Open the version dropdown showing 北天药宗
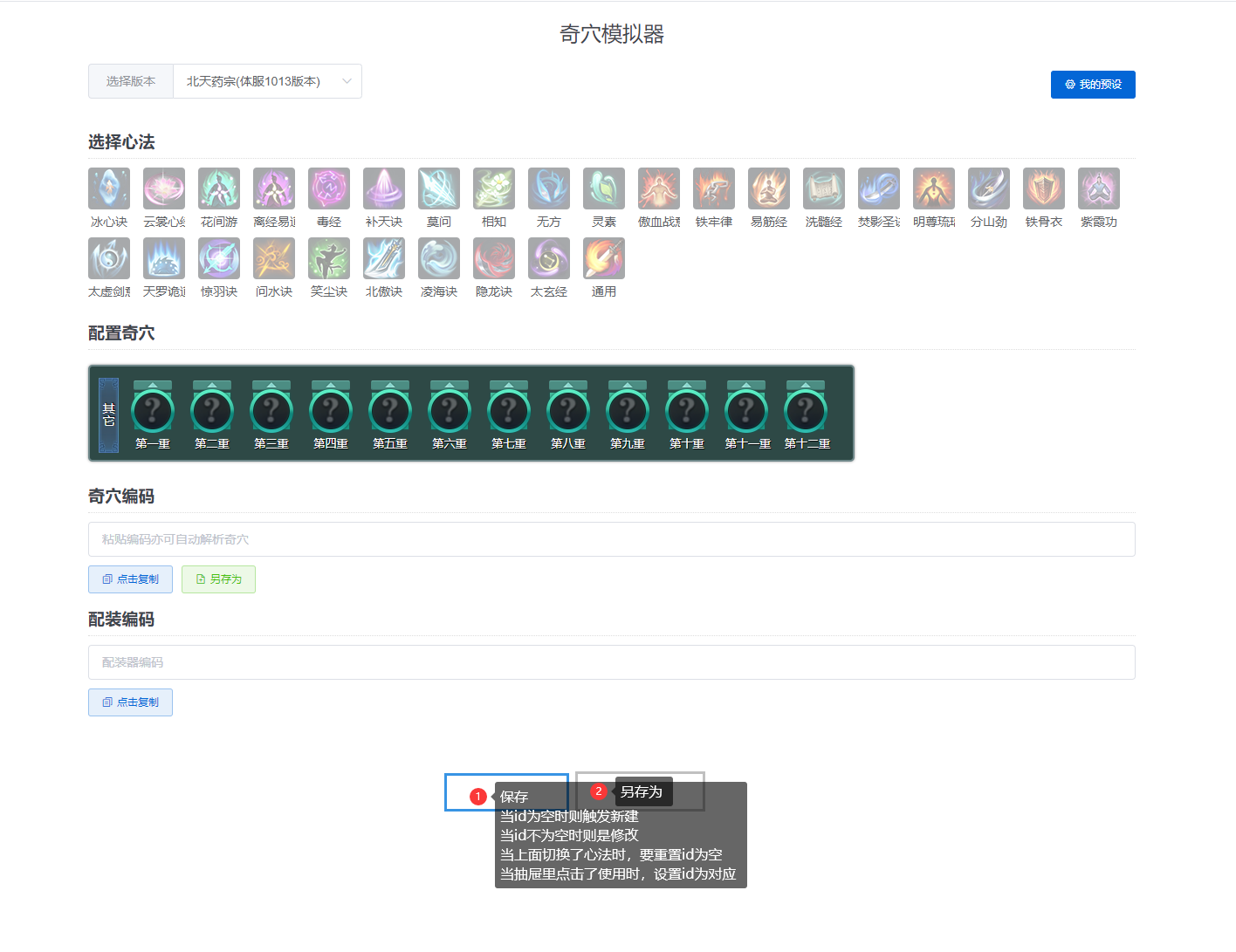This screenshot has height=952, width=1236. [x=267, y=81]
